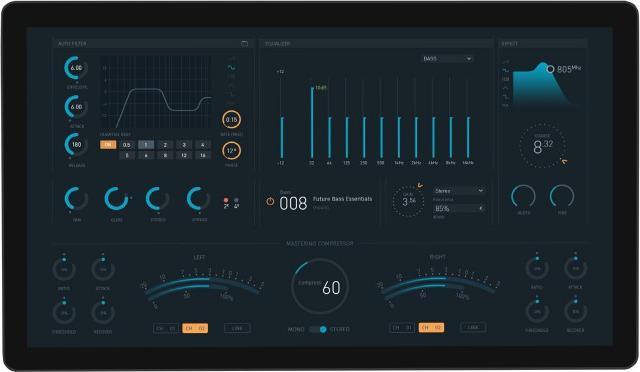Viewport: 640px width, 372px height.
Task: Select CH 02 under the Left meter
Action: (195, 328)
